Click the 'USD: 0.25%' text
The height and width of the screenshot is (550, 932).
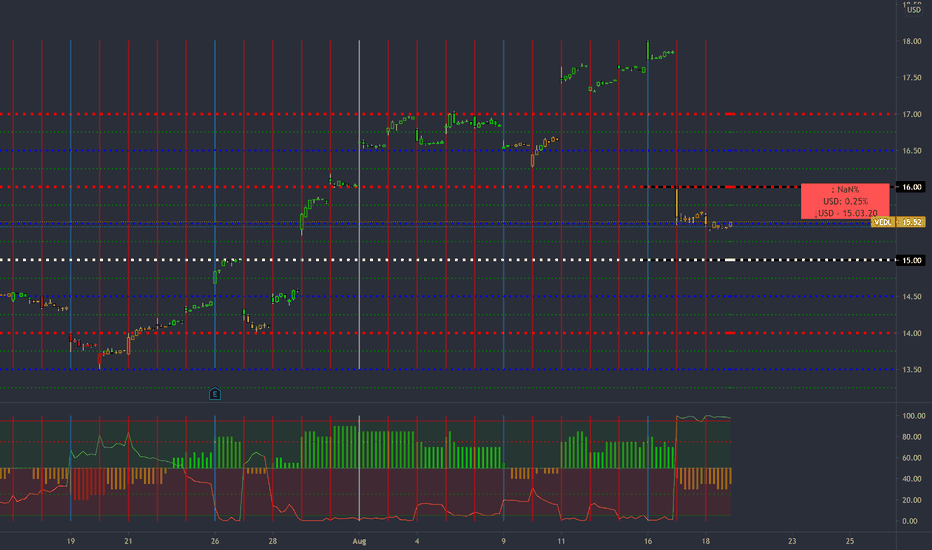(845, 202)
